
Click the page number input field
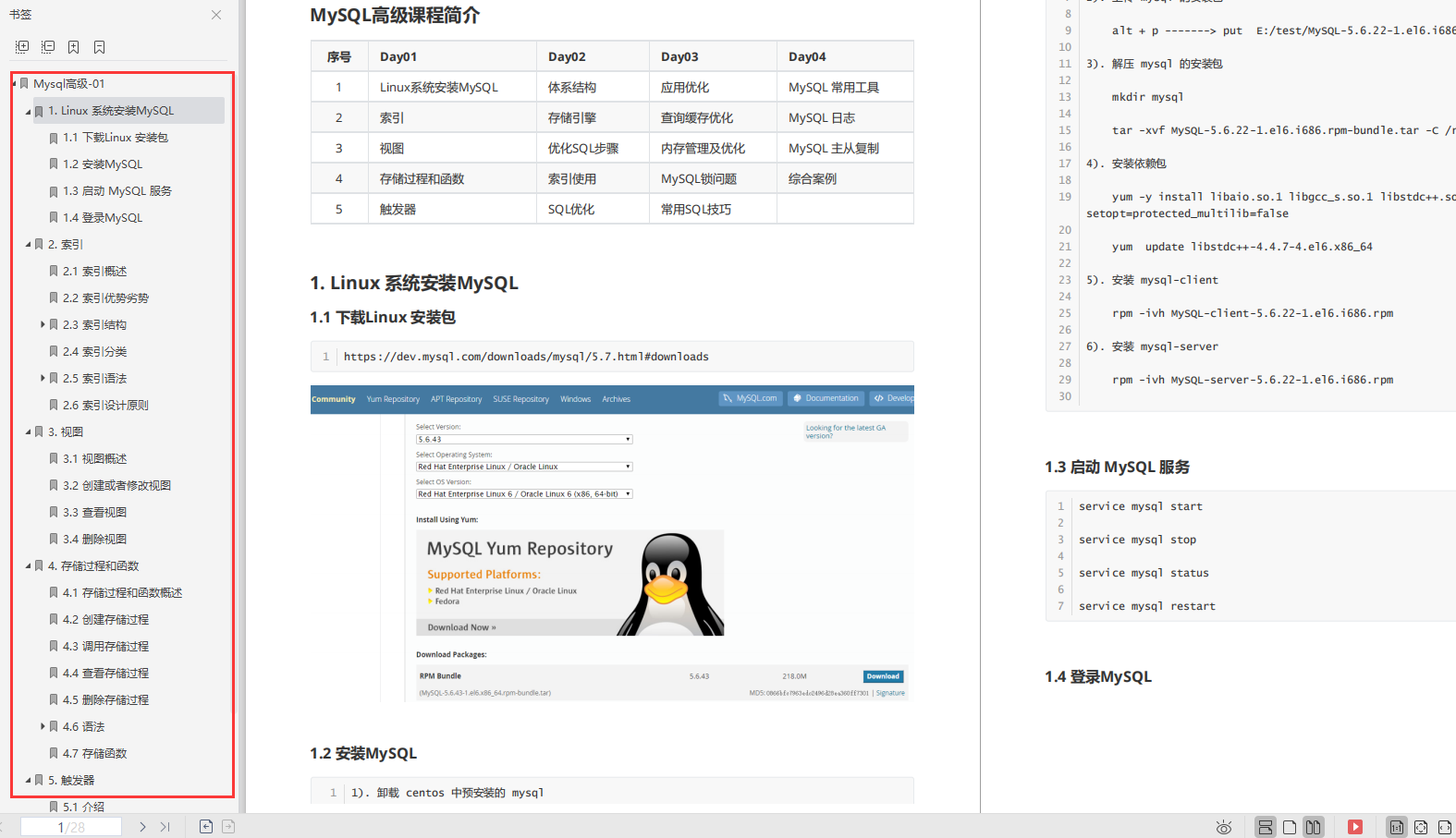71,827
